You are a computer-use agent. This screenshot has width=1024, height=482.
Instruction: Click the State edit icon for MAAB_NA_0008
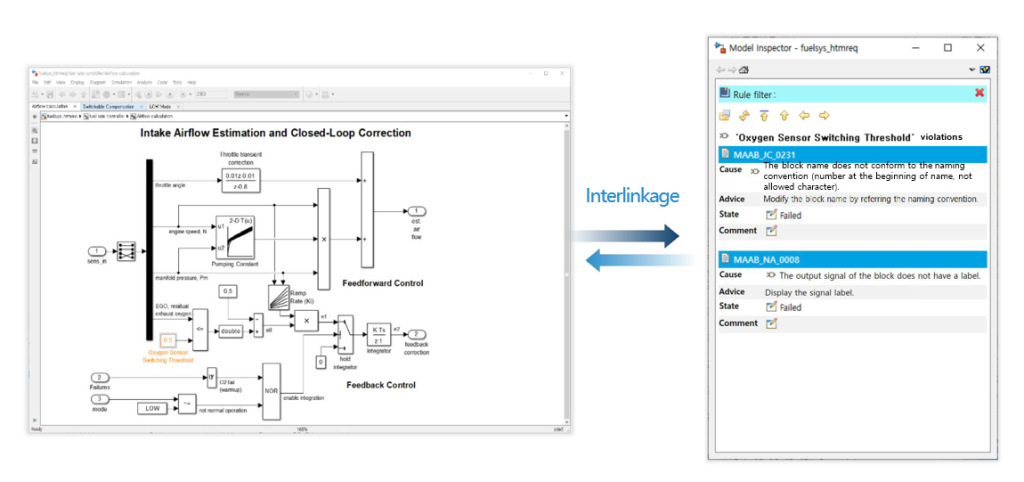click(771, 307)
